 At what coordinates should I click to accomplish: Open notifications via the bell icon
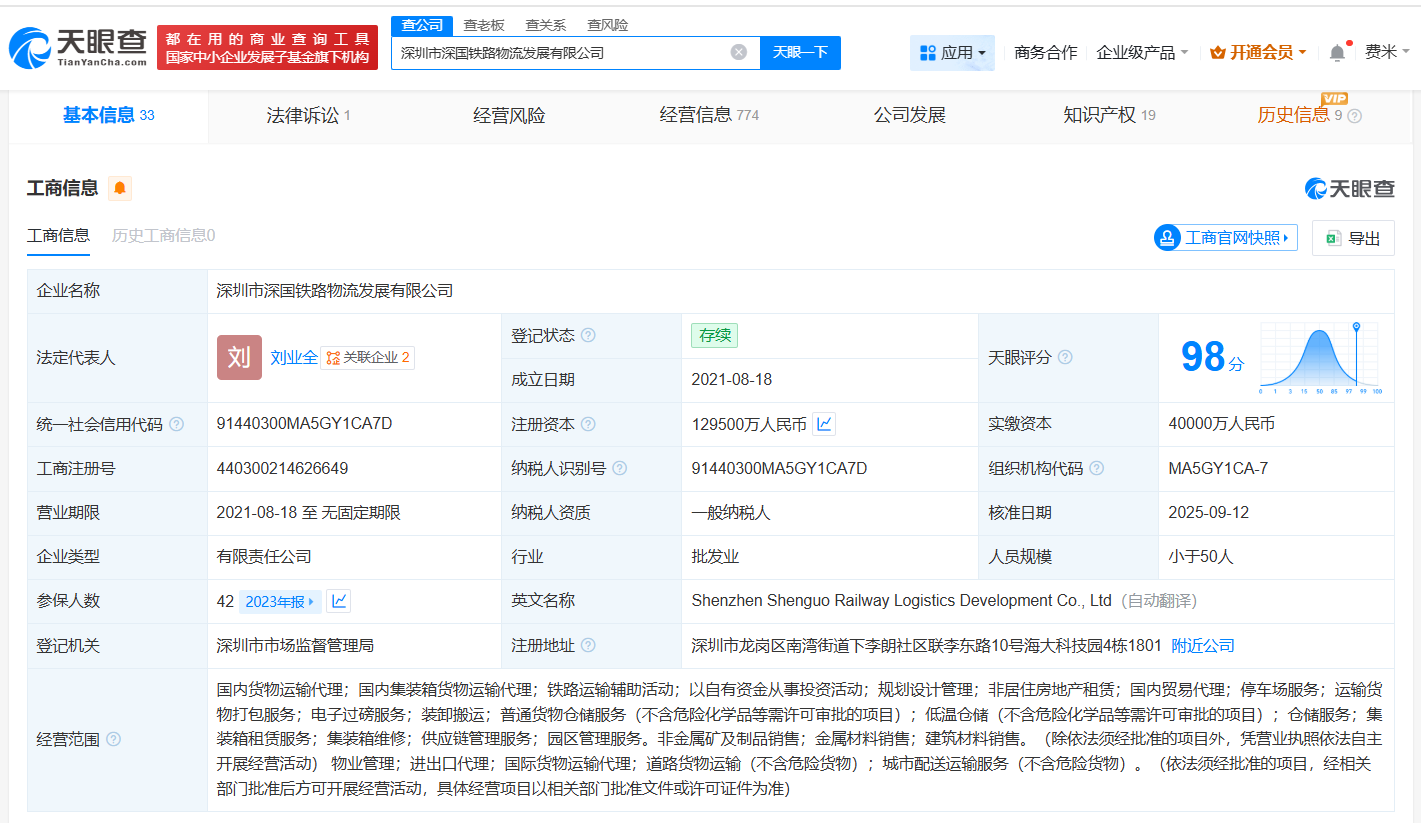(1337, 52)
